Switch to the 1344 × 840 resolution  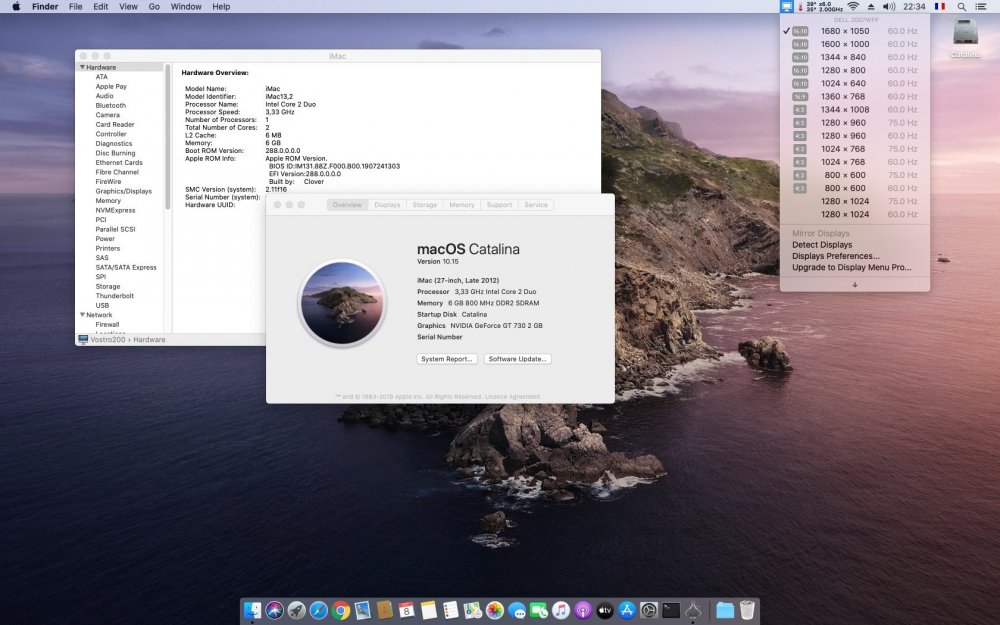point(844,57)
